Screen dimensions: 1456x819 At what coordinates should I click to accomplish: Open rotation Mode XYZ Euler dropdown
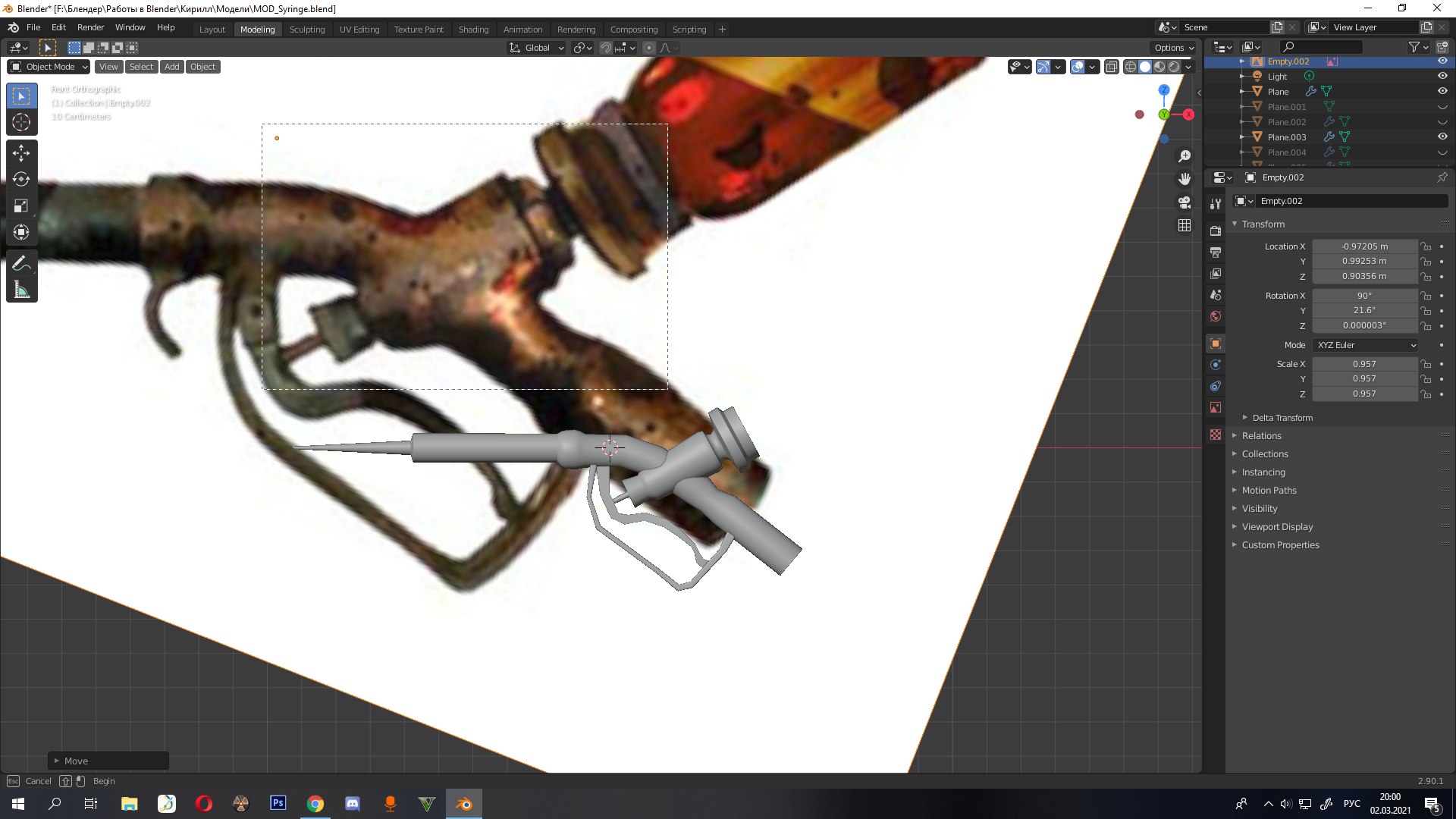coord(1365,345)
